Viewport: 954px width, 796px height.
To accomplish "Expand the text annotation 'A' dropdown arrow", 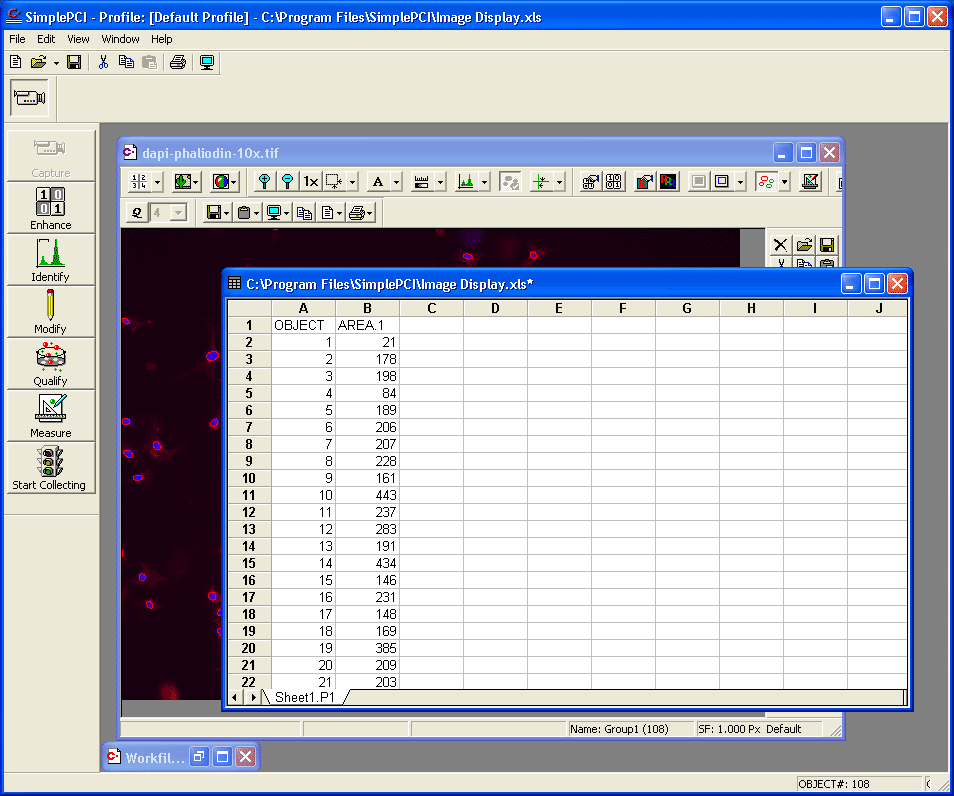I will tap(396, 182).
